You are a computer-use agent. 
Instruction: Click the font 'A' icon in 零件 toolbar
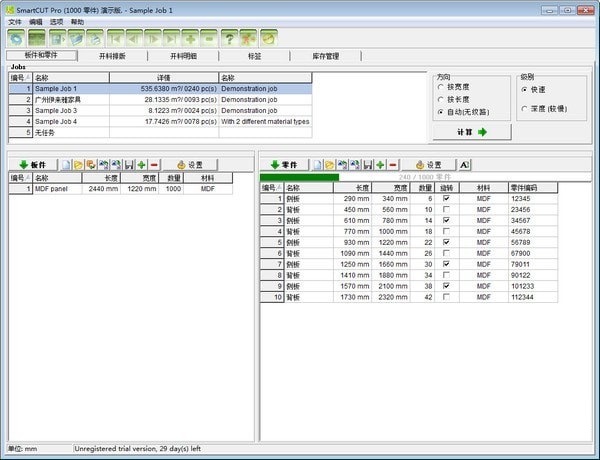[x=464, y=164]
